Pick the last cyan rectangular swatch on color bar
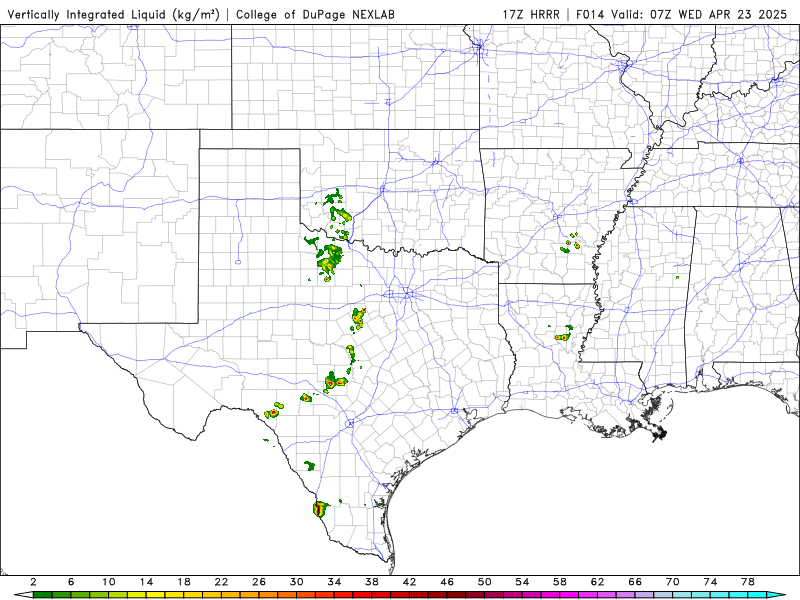800x600 pixels. pos(758,595)
